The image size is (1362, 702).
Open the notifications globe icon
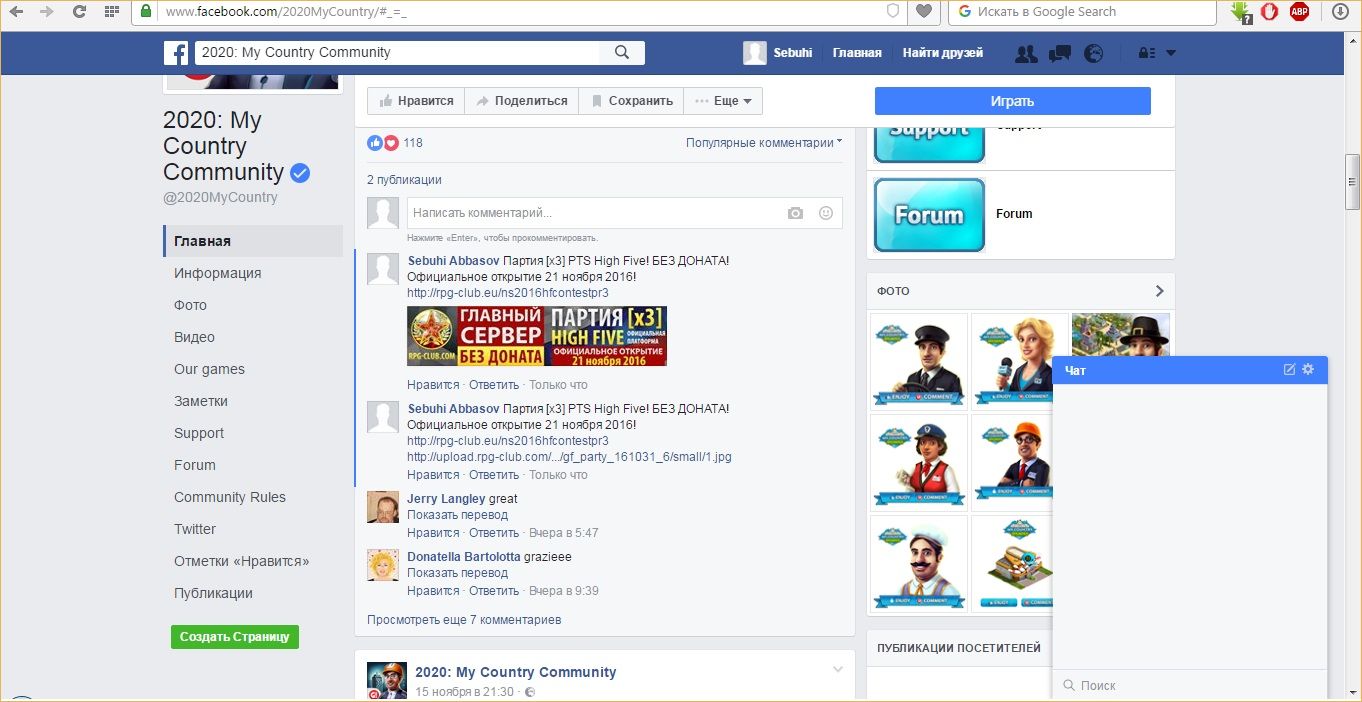pyautogui.click(x=1094, y=53)
